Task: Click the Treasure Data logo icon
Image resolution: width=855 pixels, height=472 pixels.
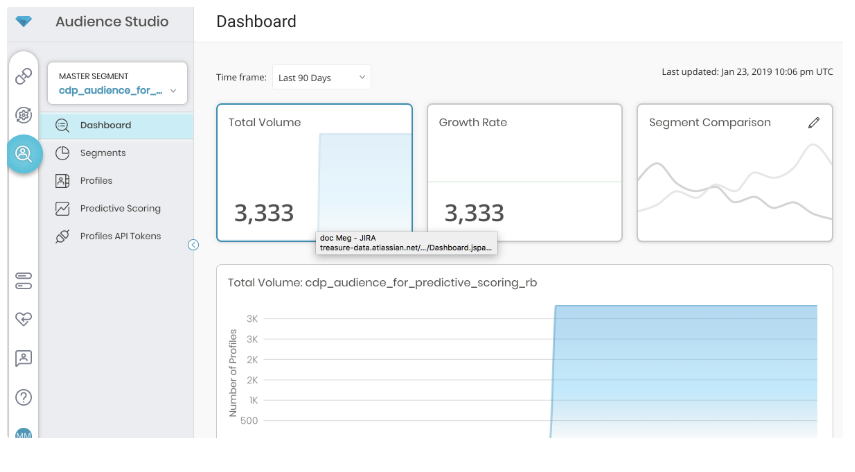Action: click(x=23, y=21)
